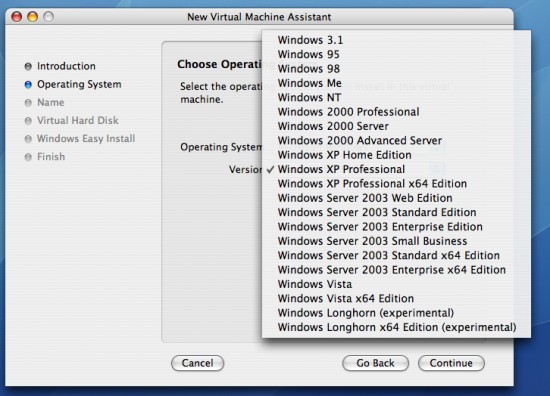Select Windows Vista x64 Edition
The width and height of the screenshot is (550, 396).
click(x=396, y=299)
